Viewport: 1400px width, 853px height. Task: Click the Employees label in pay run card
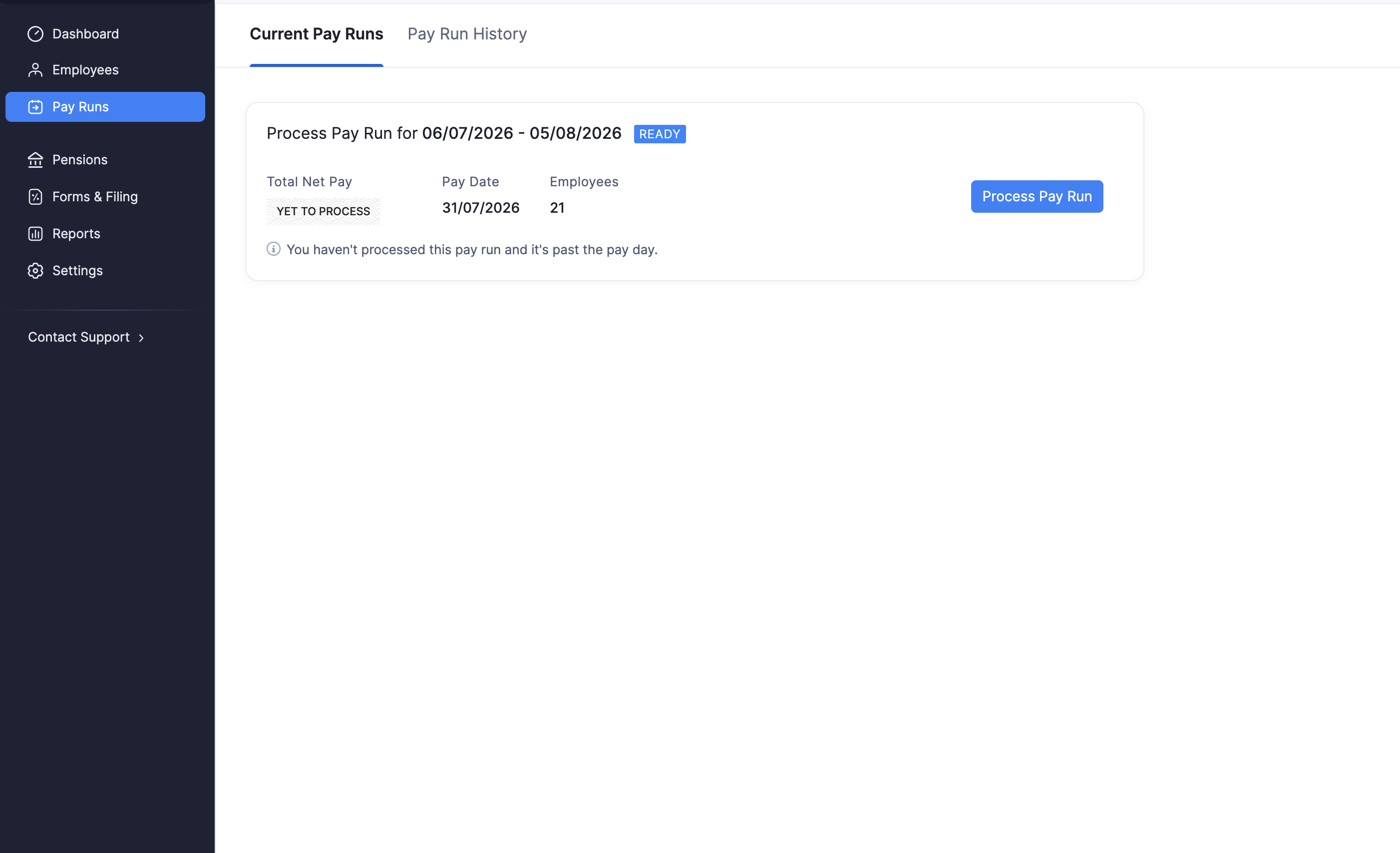(584, 182)
